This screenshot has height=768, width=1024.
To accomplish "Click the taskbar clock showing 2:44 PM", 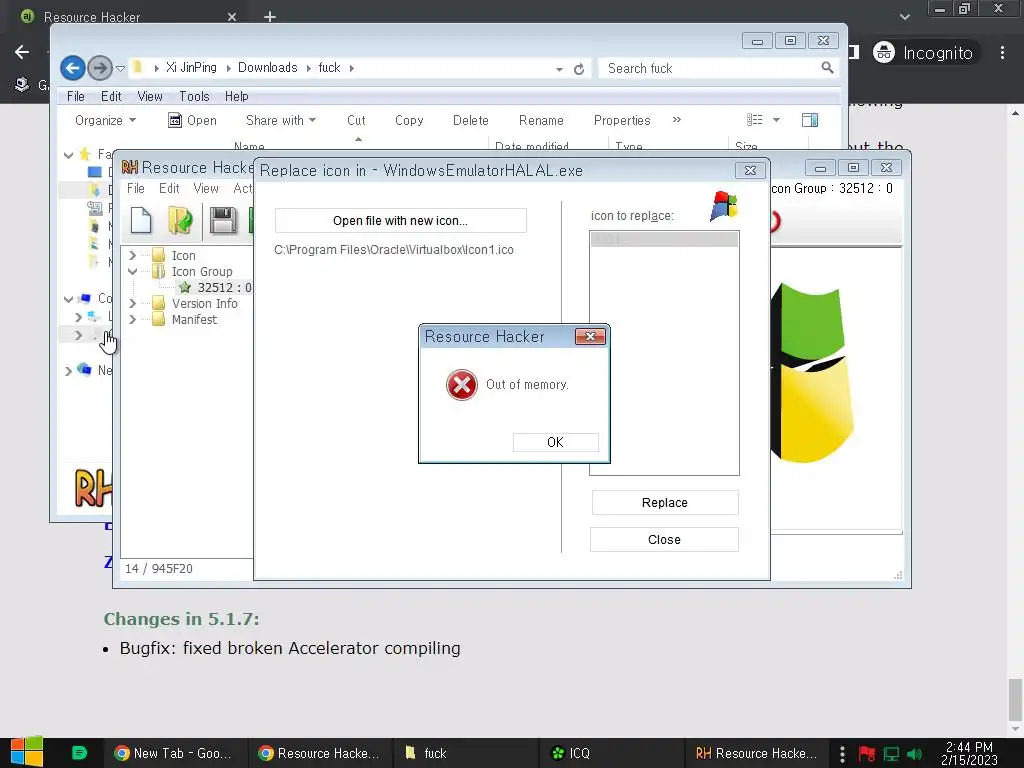I will point(969,753).
